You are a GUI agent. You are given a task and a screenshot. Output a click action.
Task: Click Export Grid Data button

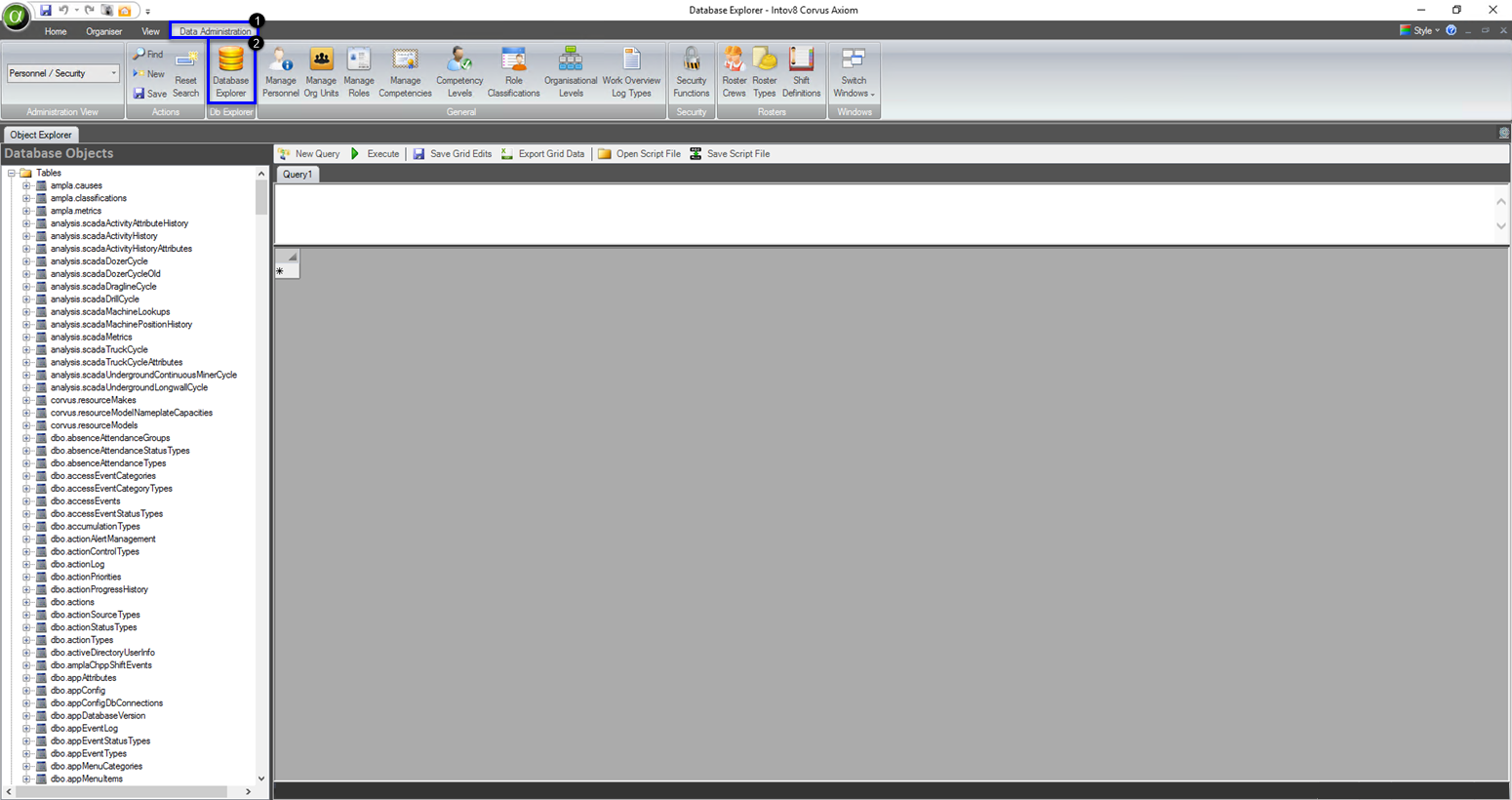point(542,154)
